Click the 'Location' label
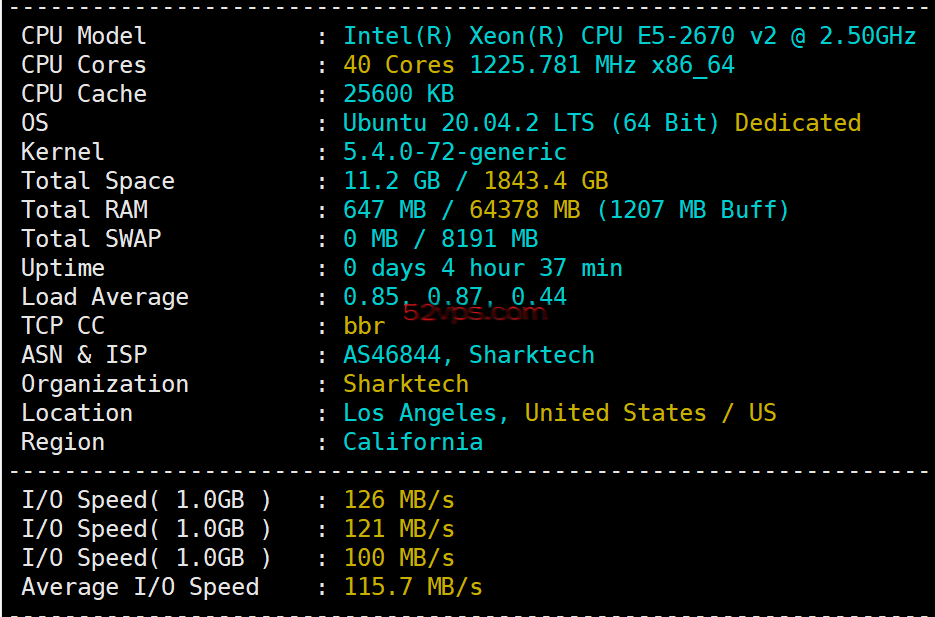Image resolution: width=935 pixels, height=617 pixels. click(x=77, y=413)
